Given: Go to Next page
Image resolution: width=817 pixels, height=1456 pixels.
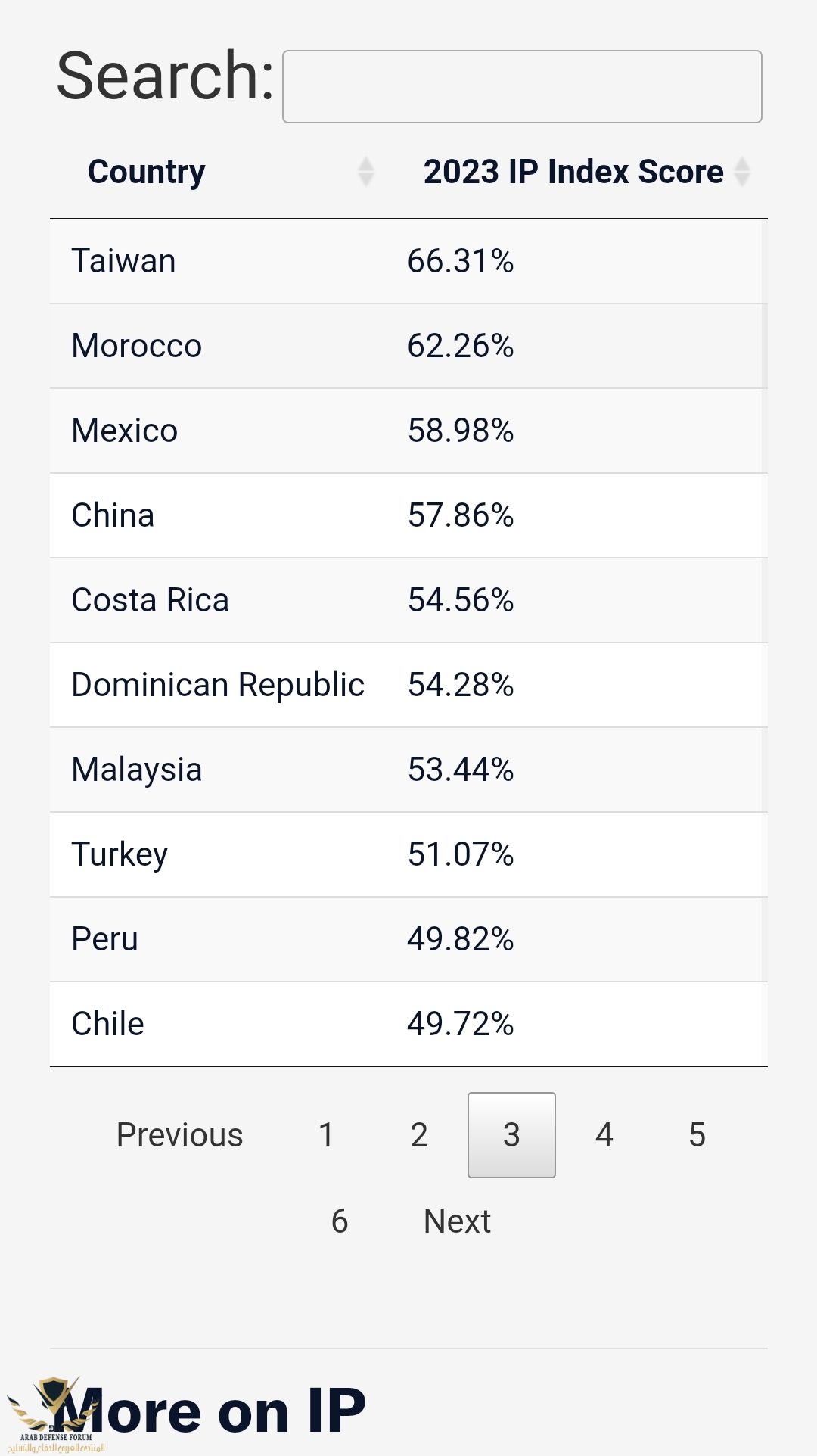Looking at the screenshot, I should [x=457, y=1221].
